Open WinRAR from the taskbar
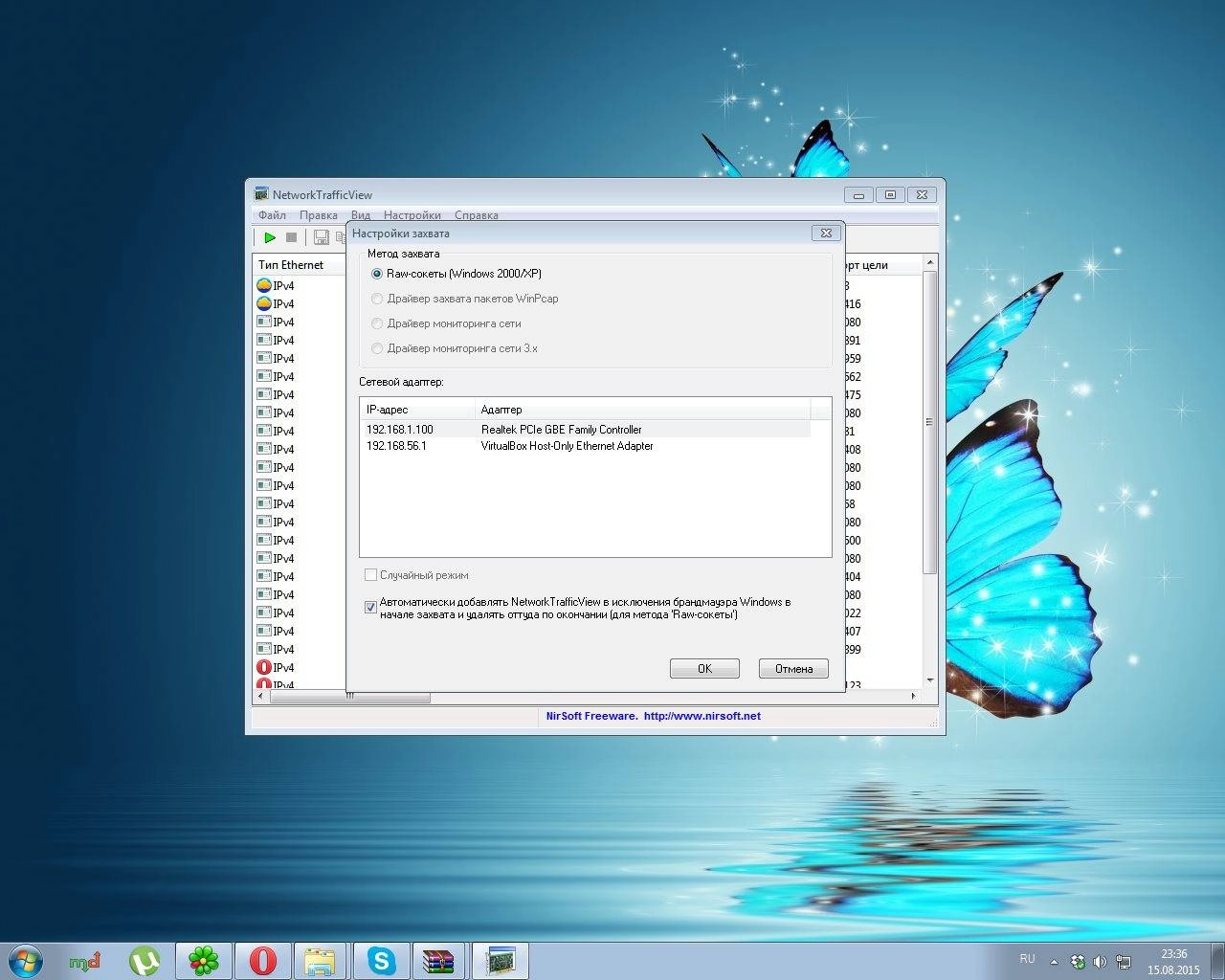 [x=439, y=961]
